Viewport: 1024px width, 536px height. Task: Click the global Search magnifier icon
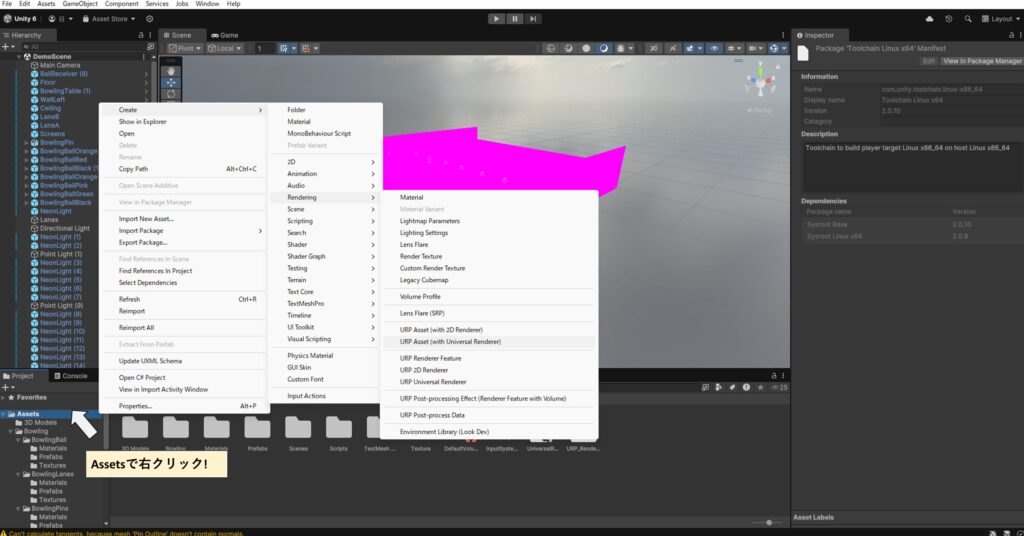point(968,19)
